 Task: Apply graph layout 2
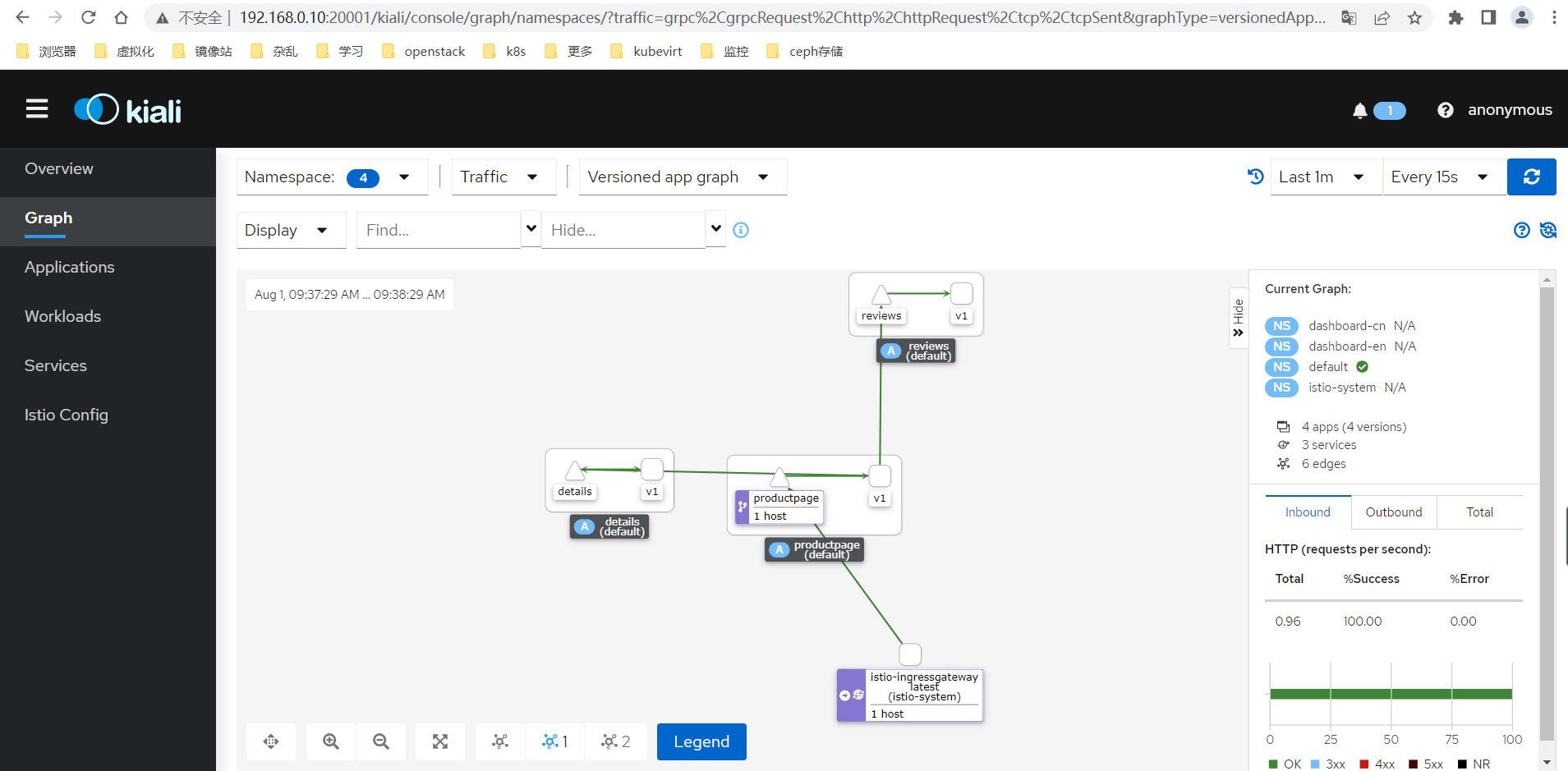pos(616,741)
